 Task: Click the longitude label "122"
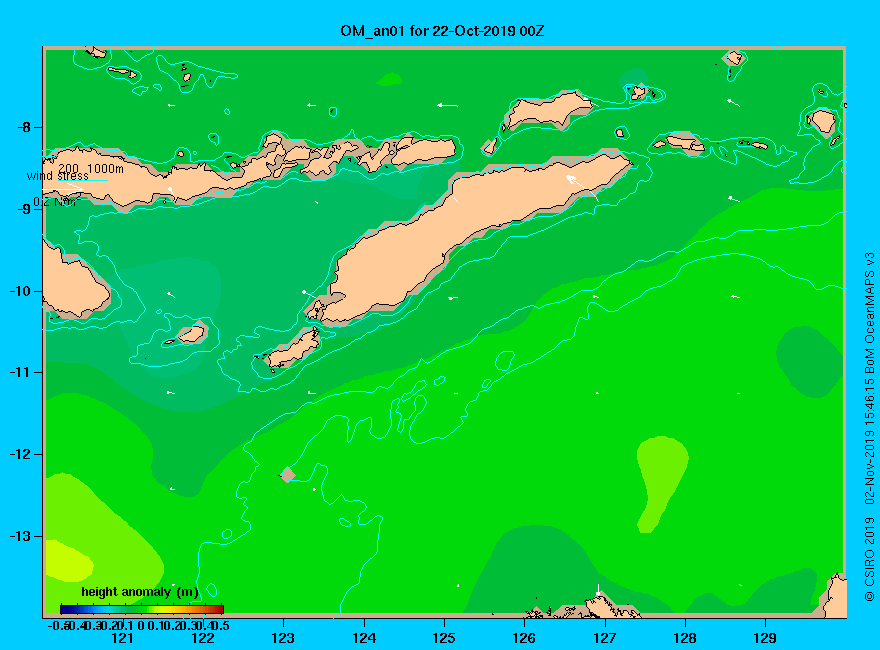(203, 638)
